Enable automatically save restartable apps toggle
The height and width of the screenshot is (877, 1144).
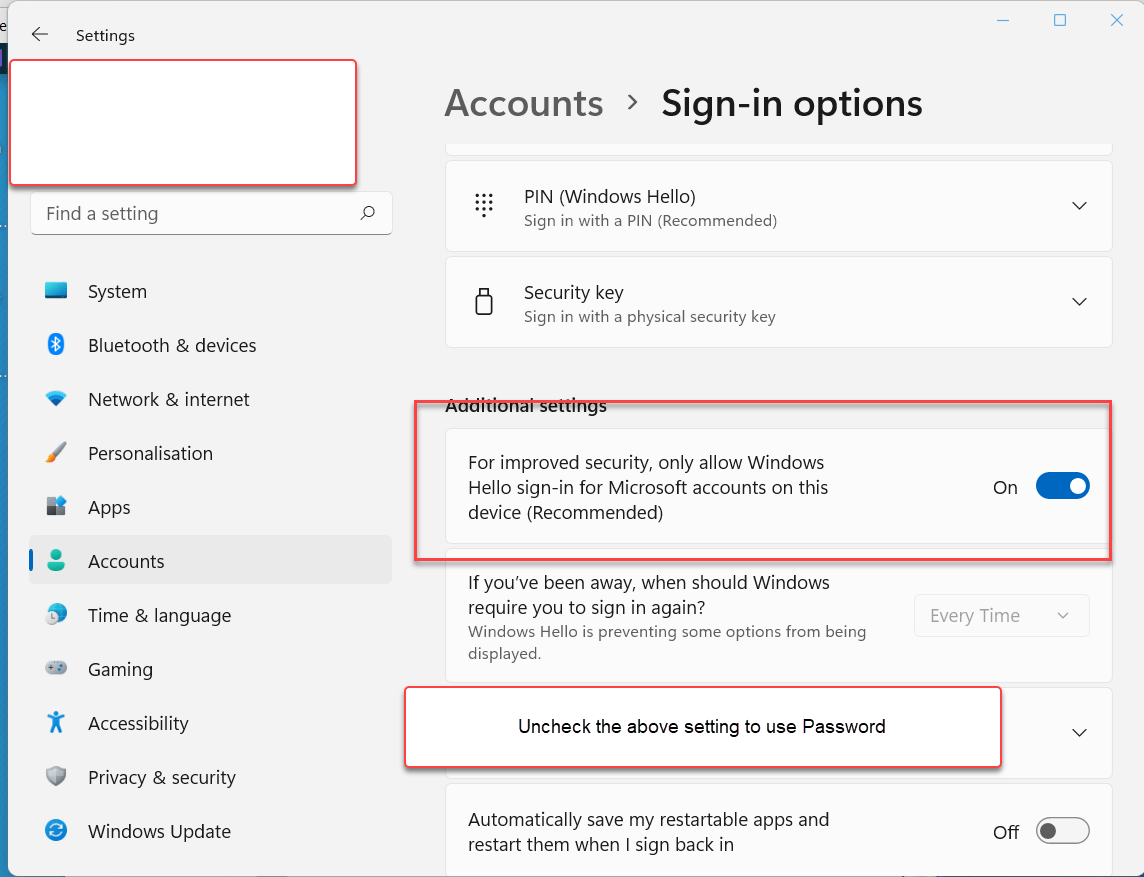[1062, 831]
